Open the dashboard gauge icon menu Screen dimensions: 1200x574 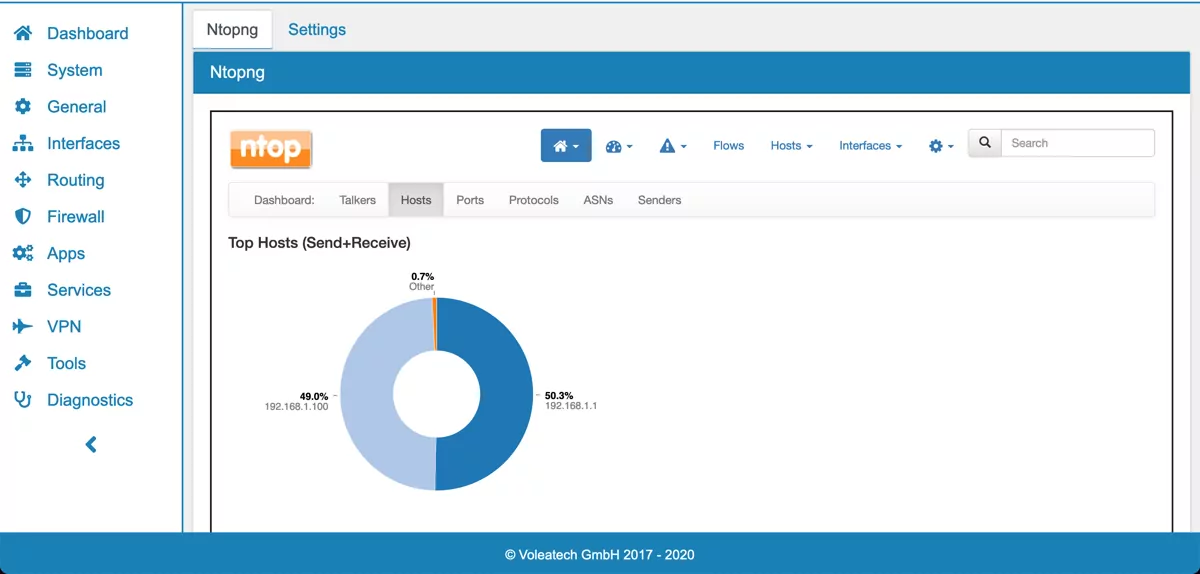[x=619, y=146]
